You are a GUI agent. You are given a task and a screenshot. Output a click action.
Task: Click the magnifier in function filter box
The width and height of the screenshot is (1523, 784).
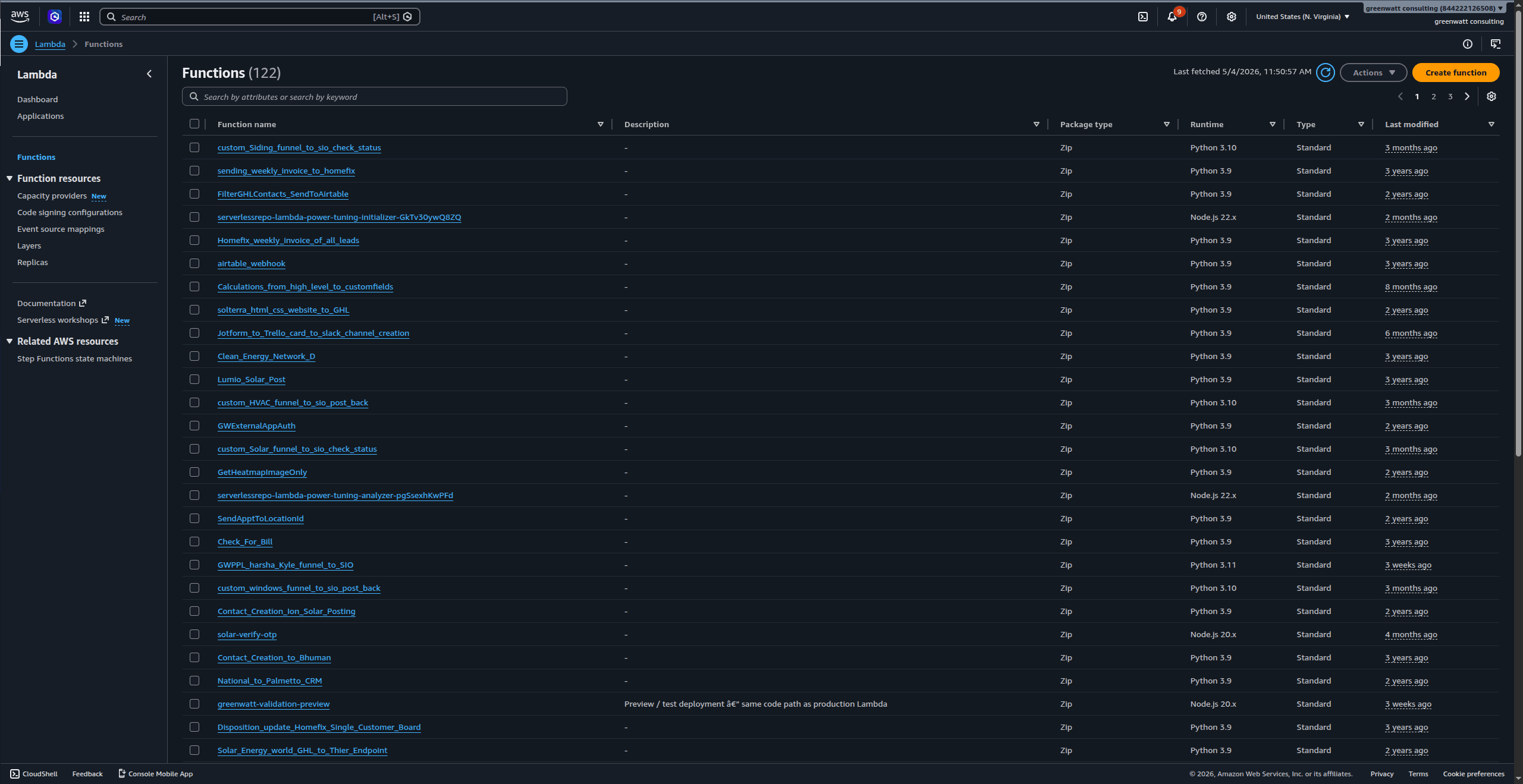(194, 96)
